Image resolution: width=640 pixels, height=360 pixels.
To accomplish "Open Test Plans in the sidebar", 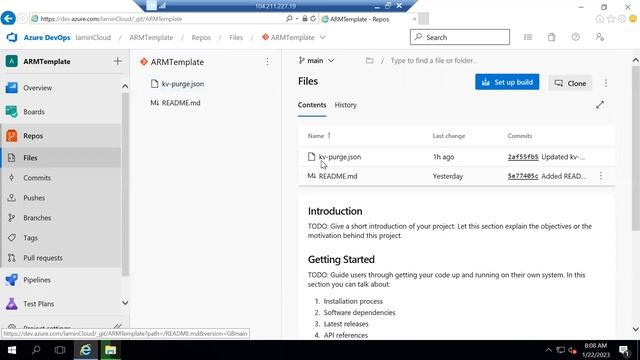I will (39, 304).
